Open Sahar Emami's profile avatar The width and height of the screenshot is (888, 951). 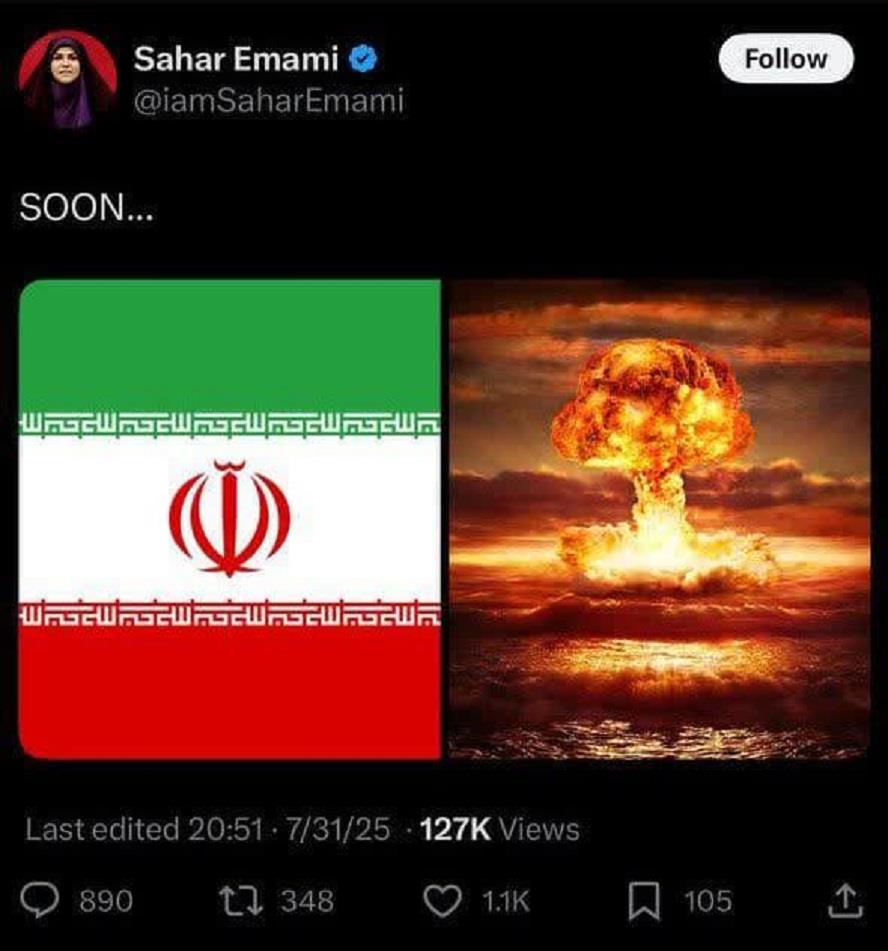(x=67, y=79)
